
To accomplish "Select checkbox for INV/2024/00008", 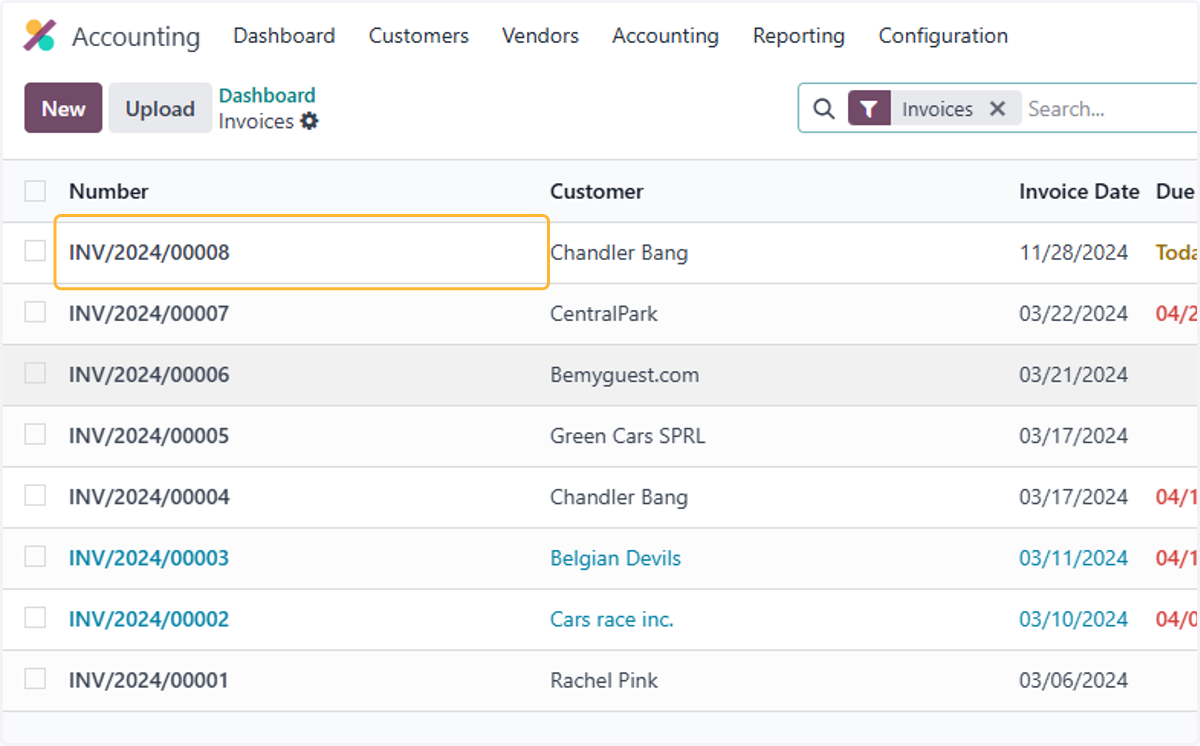I will [35, 251].
